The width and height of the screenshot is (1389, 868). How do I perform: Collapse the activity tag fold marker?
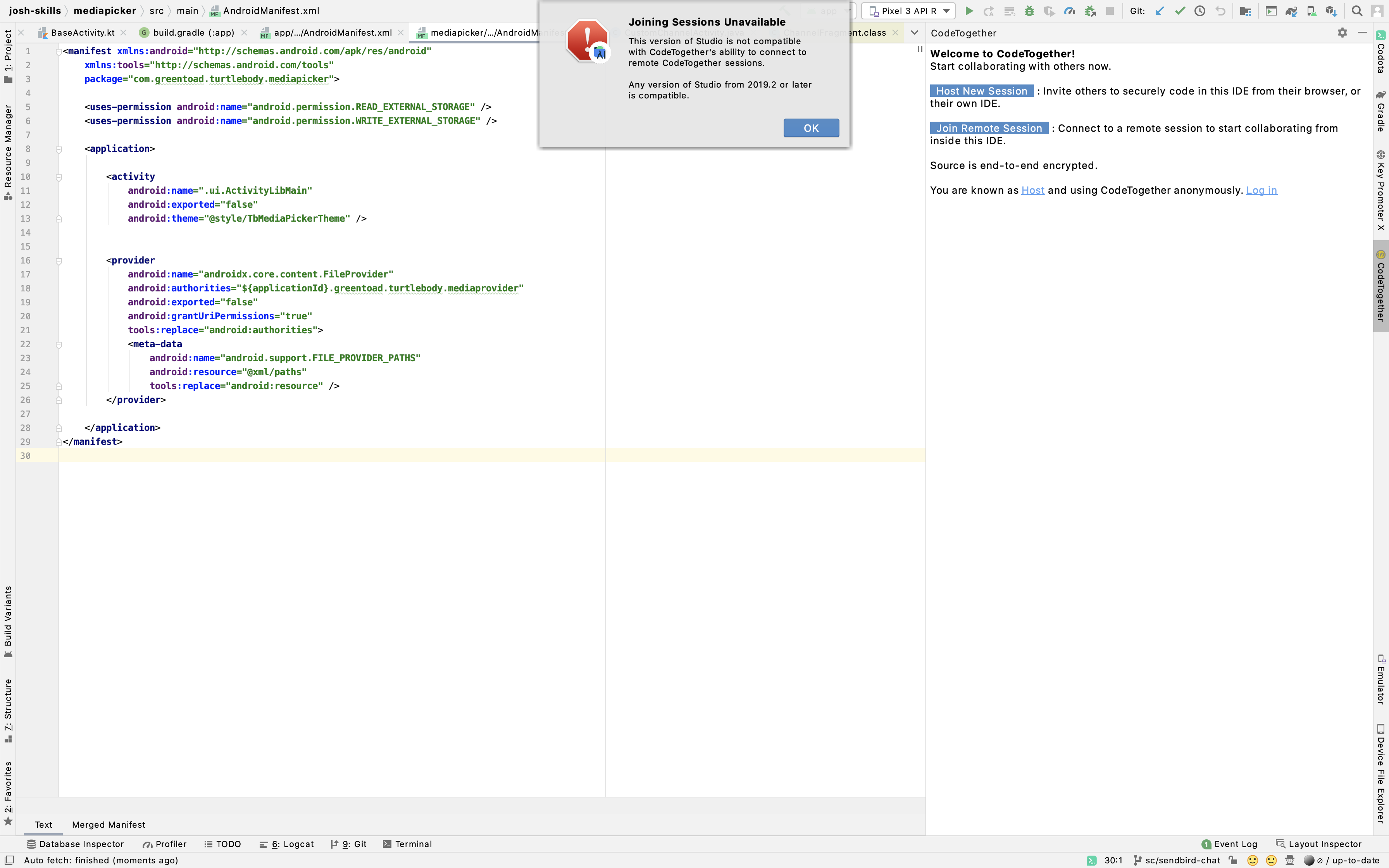coord(59,177)
